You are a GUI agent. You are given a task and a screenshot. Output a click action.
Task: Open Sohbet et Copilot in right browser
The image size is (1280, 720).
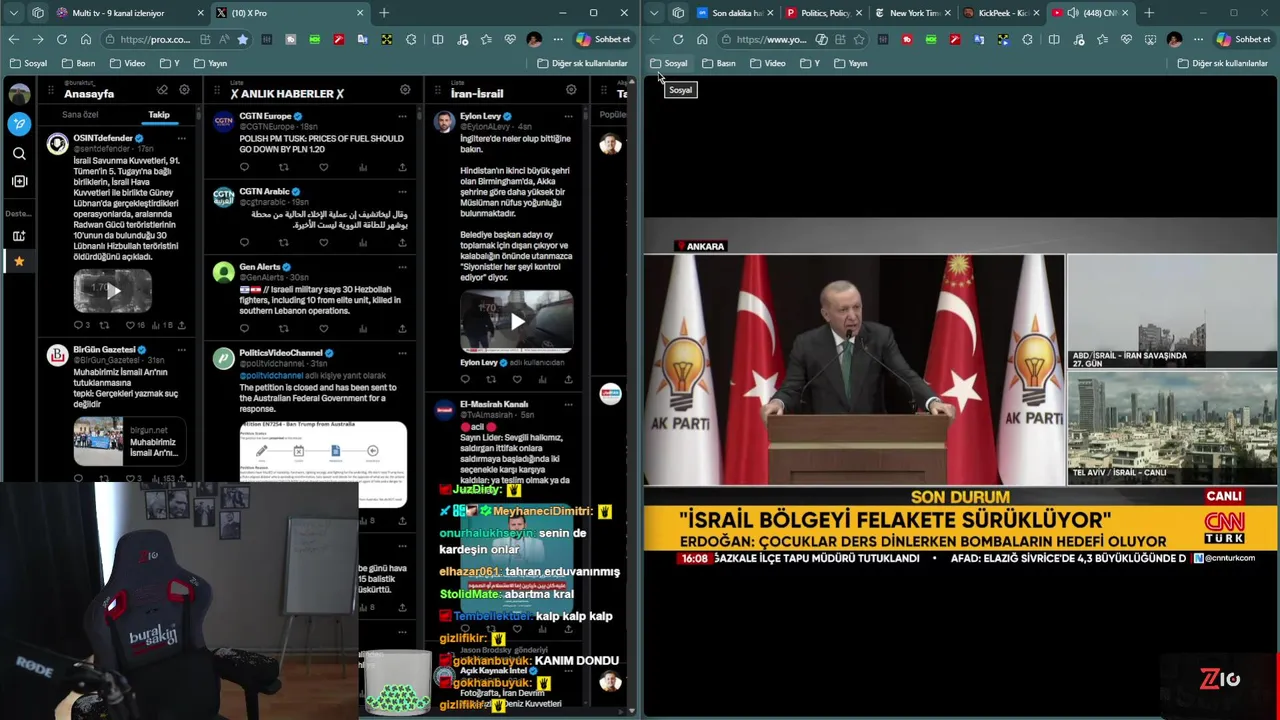pos(1243,39)
